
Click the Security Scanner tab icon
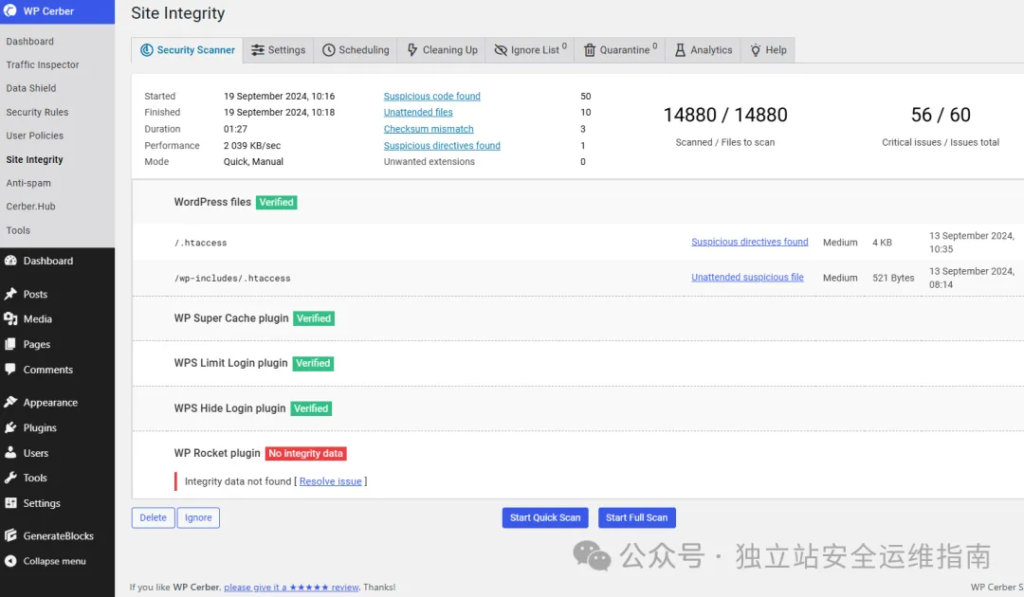click(147, 50)
